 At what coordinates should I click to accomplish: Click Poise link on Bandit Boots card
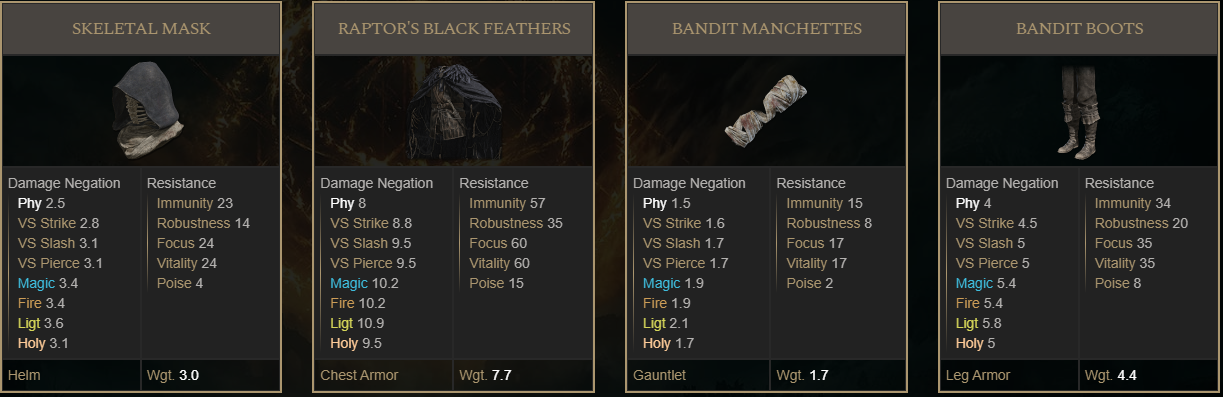click(1111, 283)
